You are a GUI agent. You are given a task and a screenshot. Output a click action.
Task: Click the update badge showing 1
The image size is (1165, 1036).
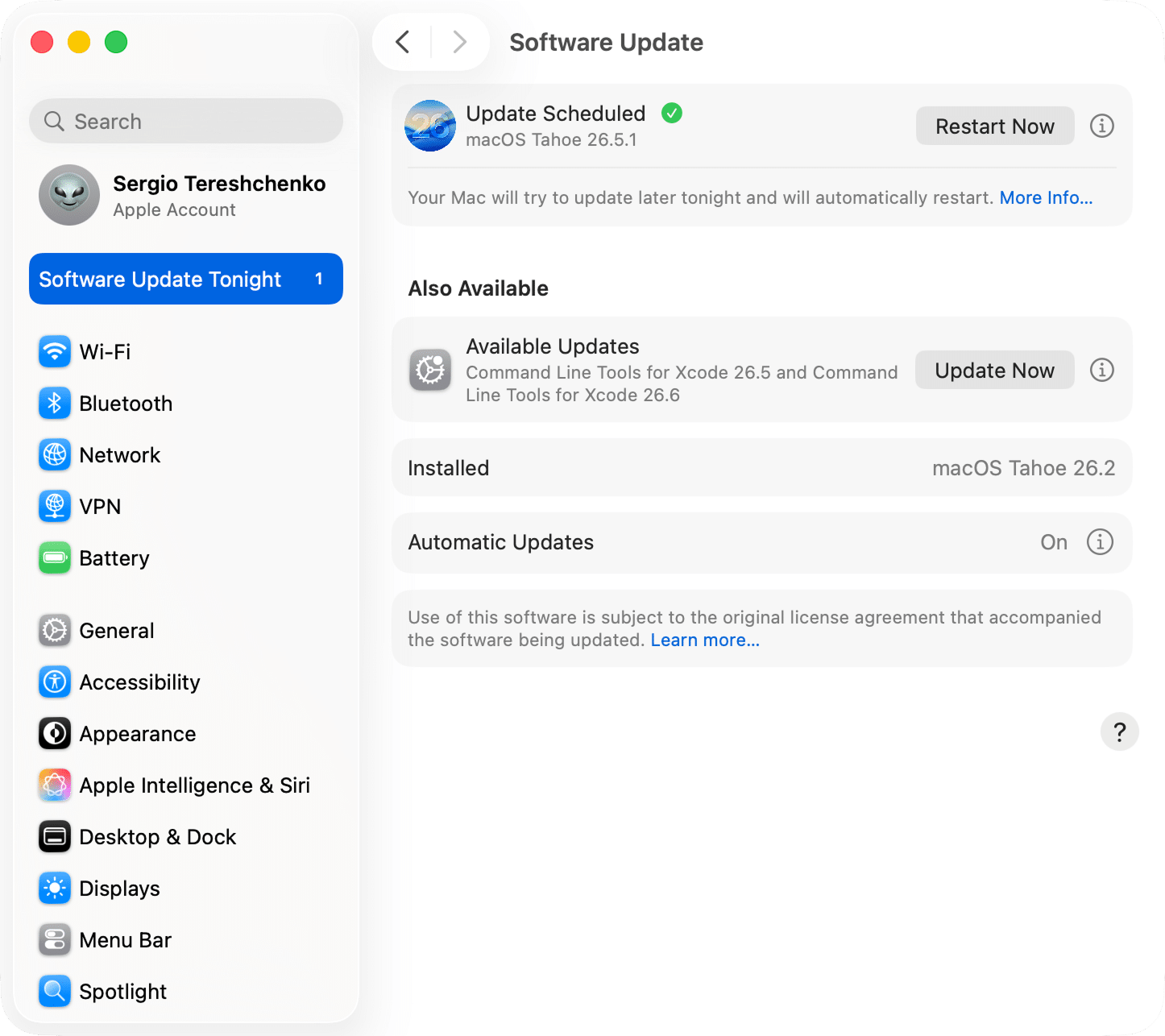point(319,279)
